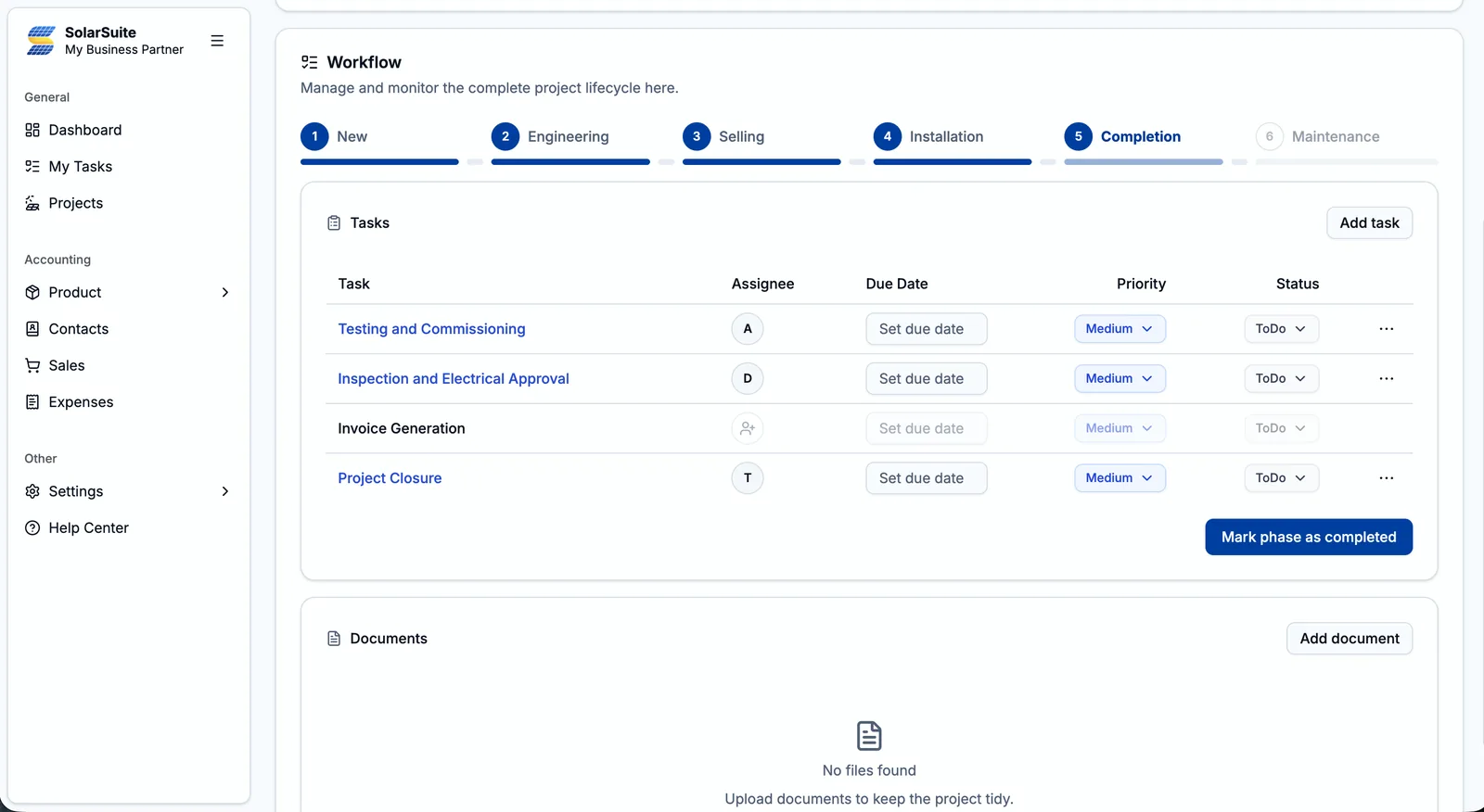Expand the Product submenu chevron
1484x812 pixels.
tap(225, 293)
